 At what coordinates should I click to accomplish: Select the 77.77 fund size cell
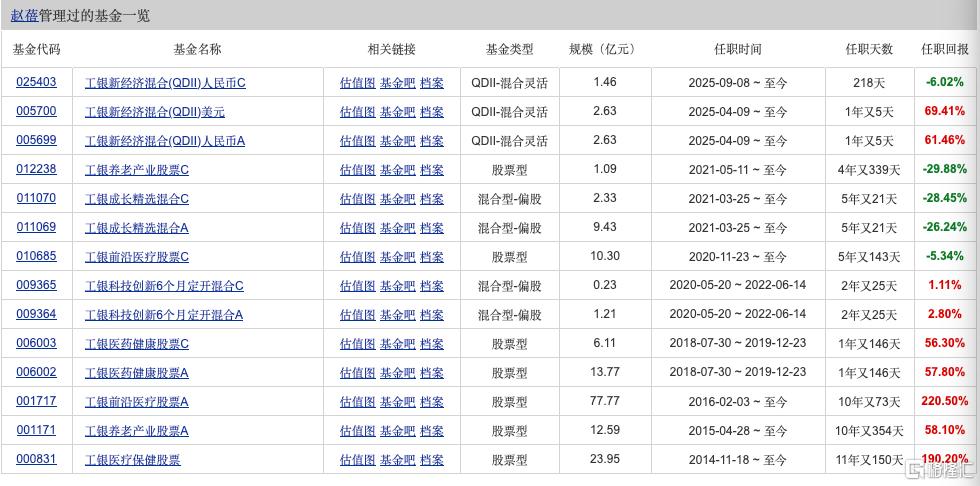click(x=604, y=401)
